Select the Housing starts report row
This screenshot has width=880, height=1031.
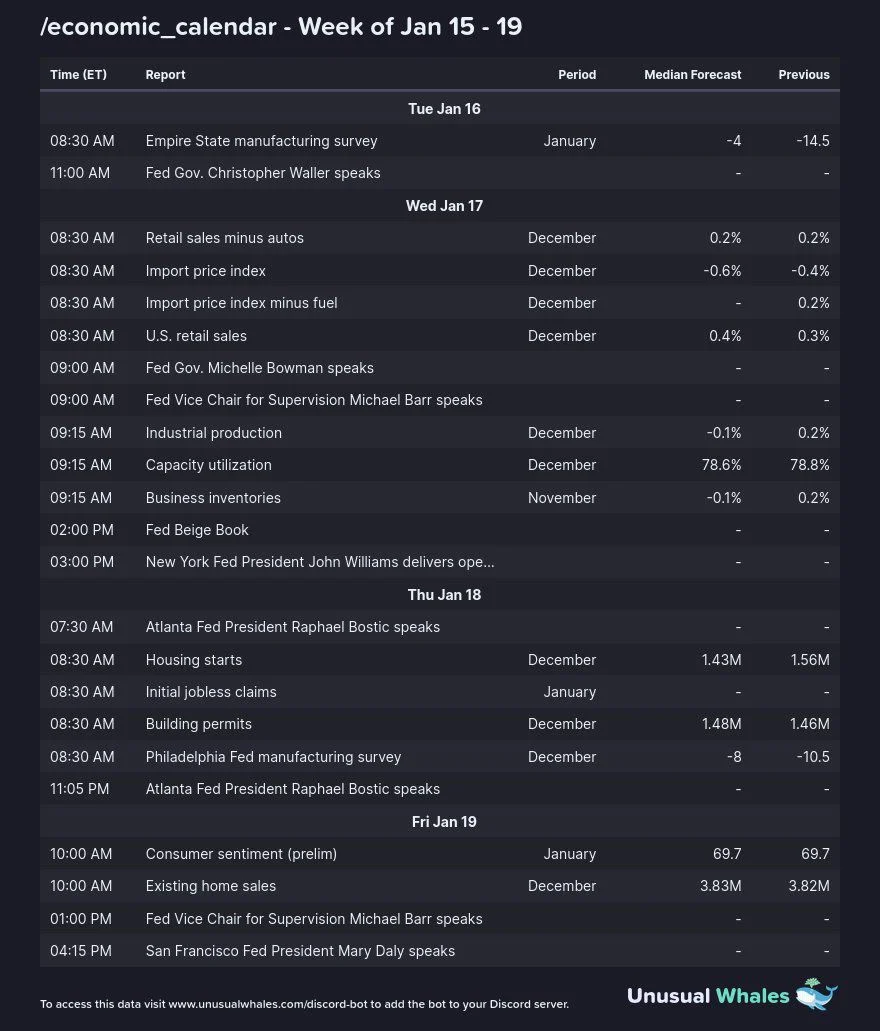point(194,660)
